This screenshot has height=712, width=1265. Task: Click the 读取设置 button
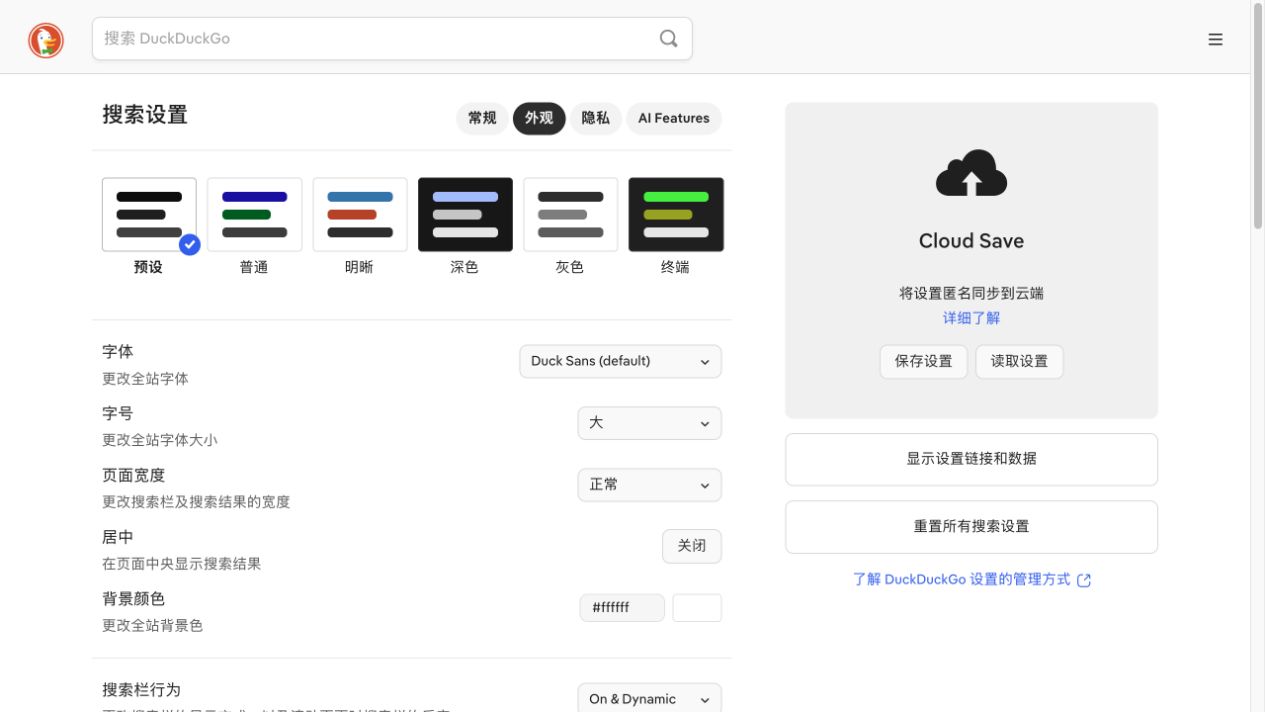[x=1019, y=361]
